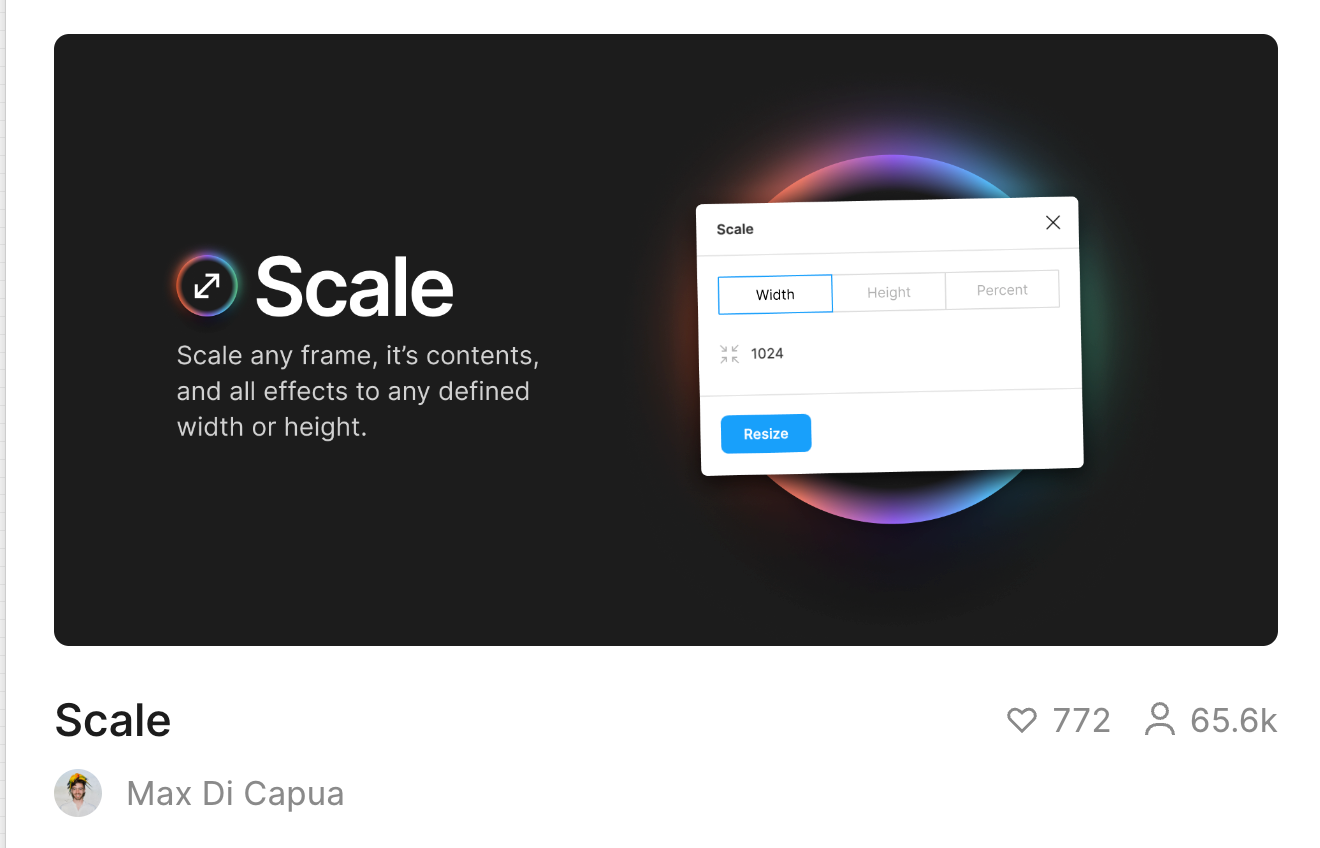Click the user installs person icon

tap(1160, 719)
